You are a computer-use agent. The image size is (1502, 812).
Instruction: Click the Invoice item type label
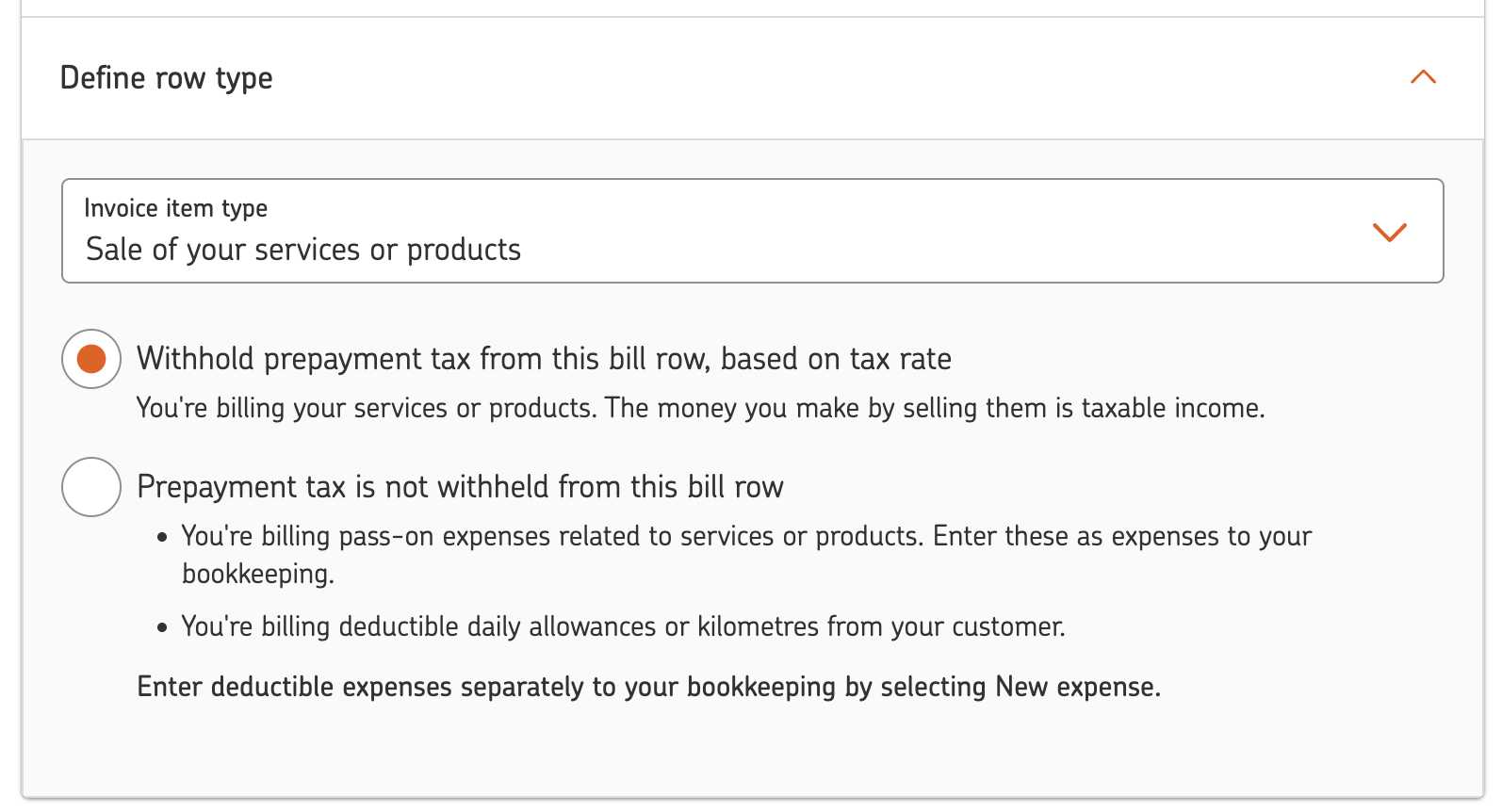175,208
